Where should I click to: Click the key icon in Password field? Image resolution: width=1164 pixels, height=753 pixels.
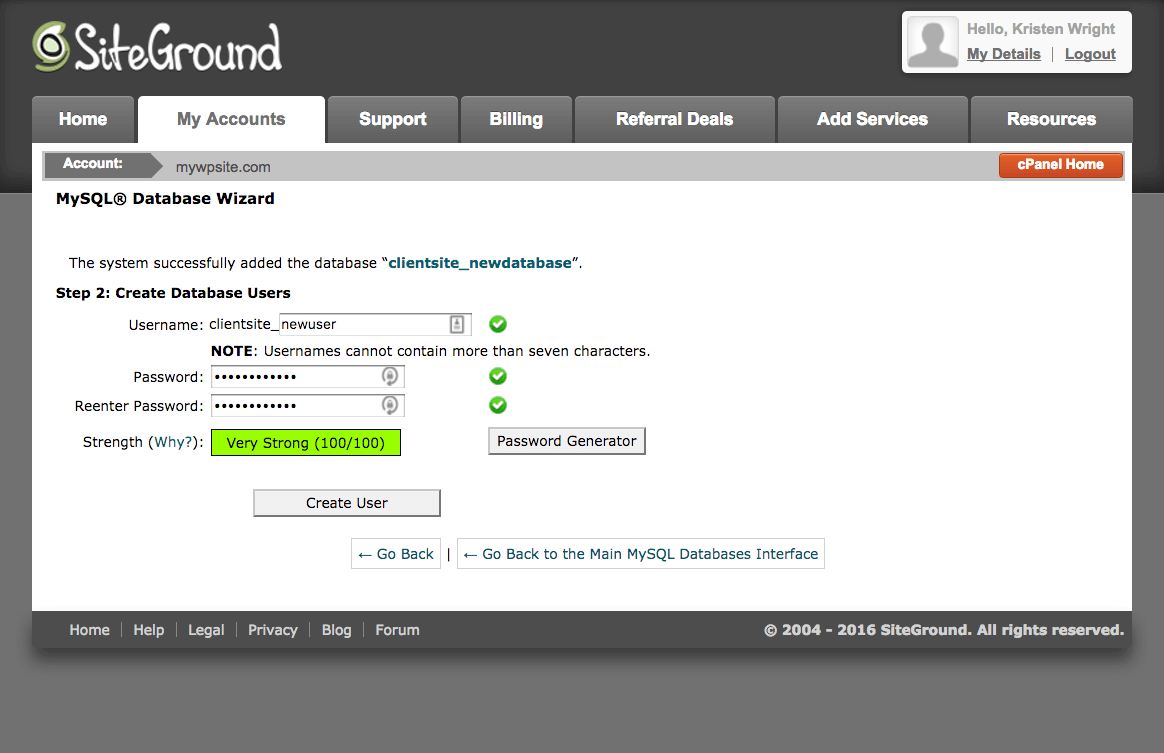(390, 376)
